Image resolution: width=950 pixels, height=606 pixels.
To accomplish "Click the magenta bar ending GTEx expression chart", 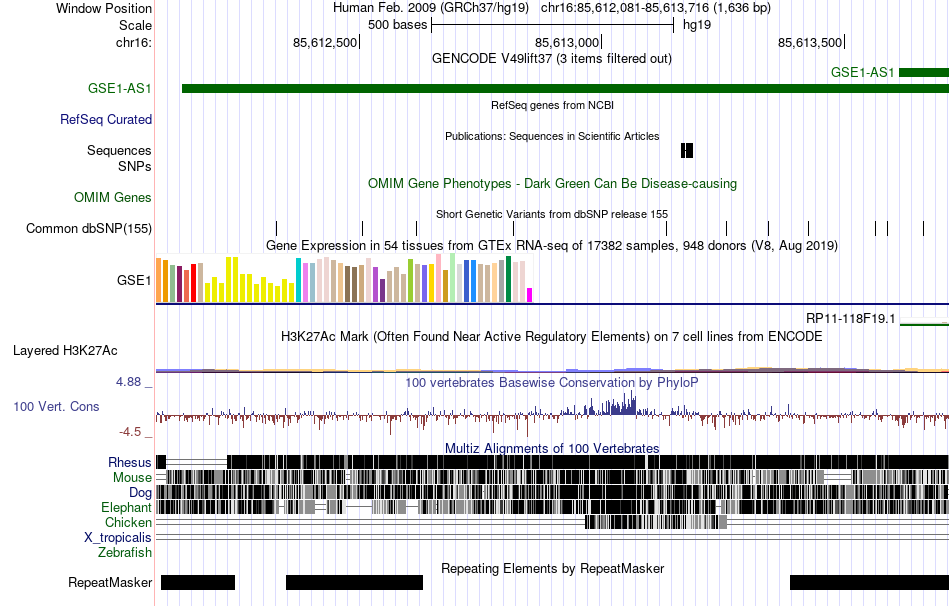I will pos(529,295).
